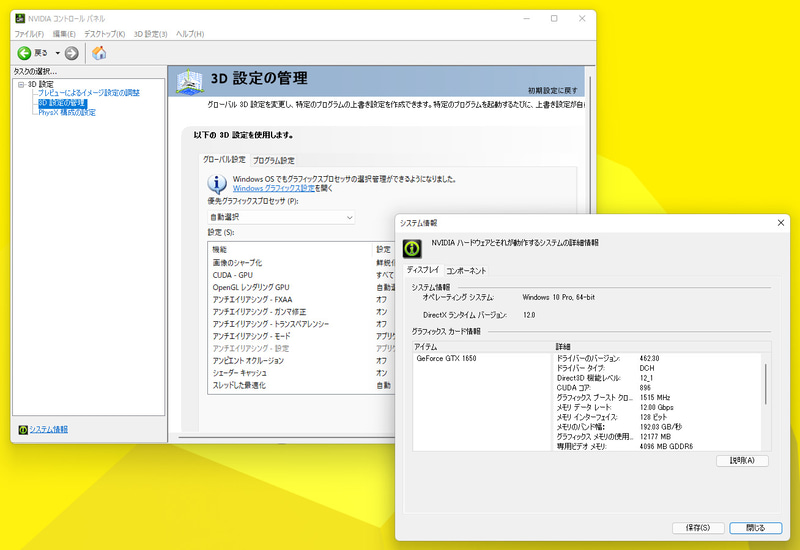Select the OpenGLレンダリングGPU setting row
This screenshot has height=550, width=800.
[302, 287]
